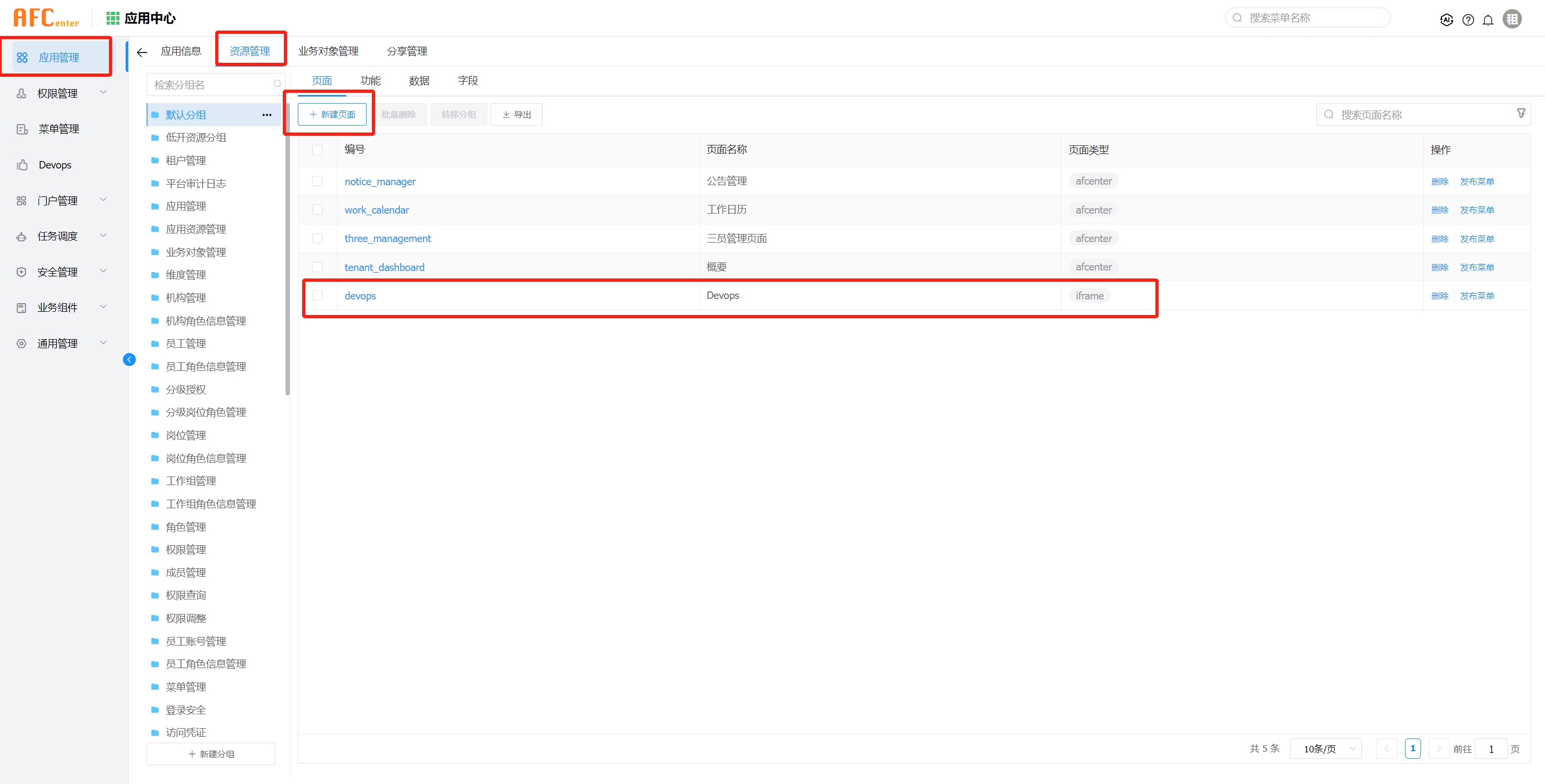Click the back arrow beside 应用信息

pos(142,52)
